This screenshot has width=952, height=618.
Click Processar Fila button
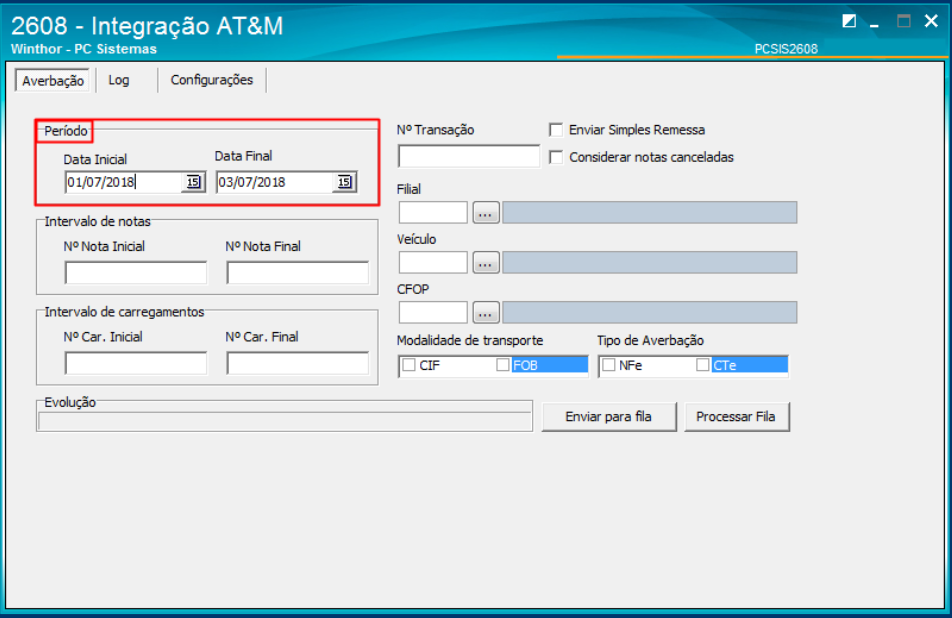(736, 416)
